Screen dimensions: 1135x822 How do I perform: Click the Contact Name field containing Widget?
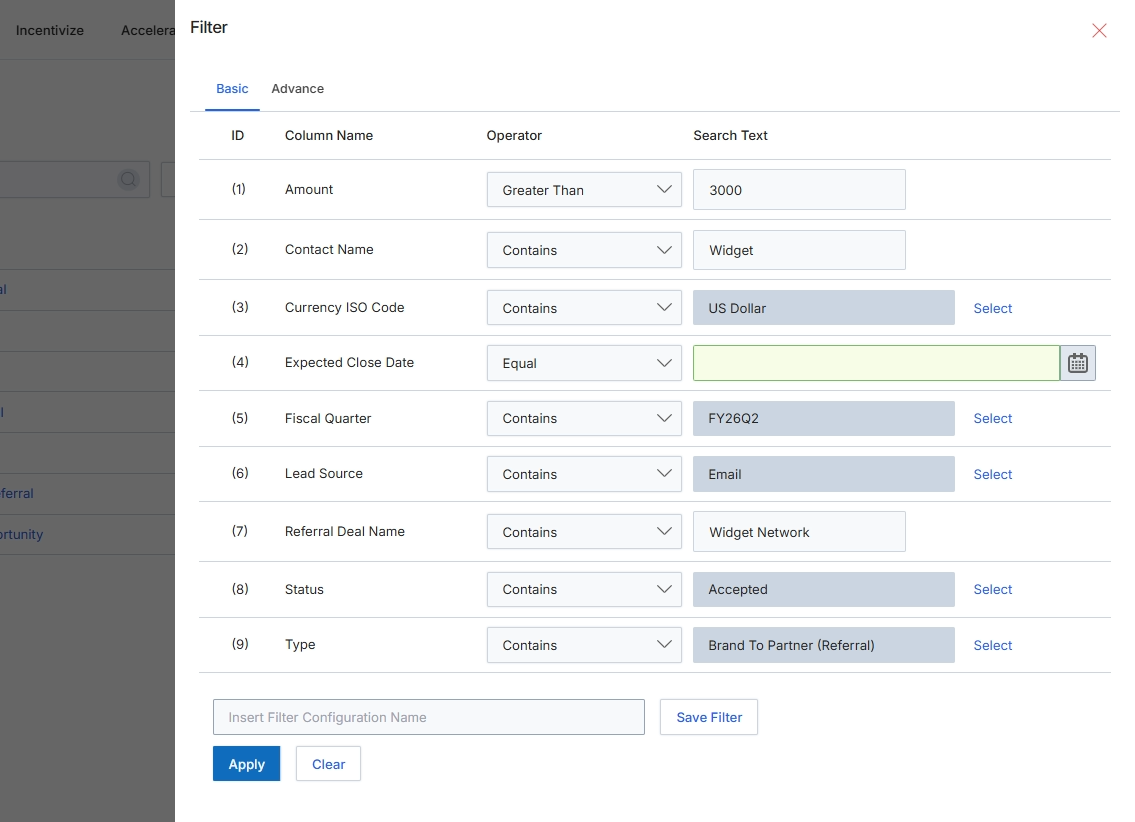tap(799, 250)
